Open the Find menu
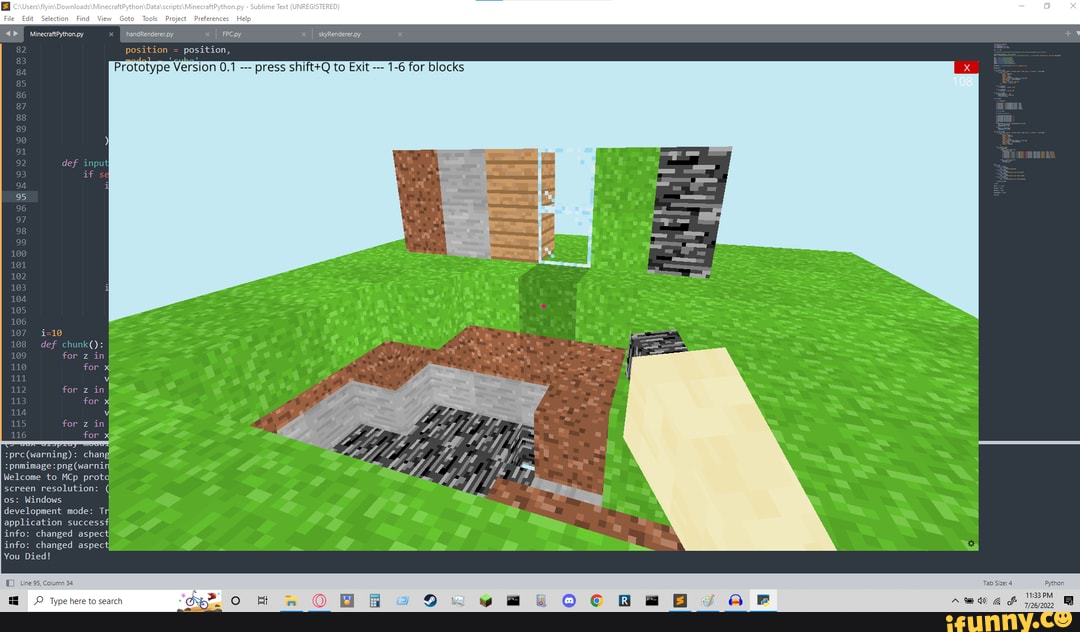 pyautogui.click(x=83, y=19)
